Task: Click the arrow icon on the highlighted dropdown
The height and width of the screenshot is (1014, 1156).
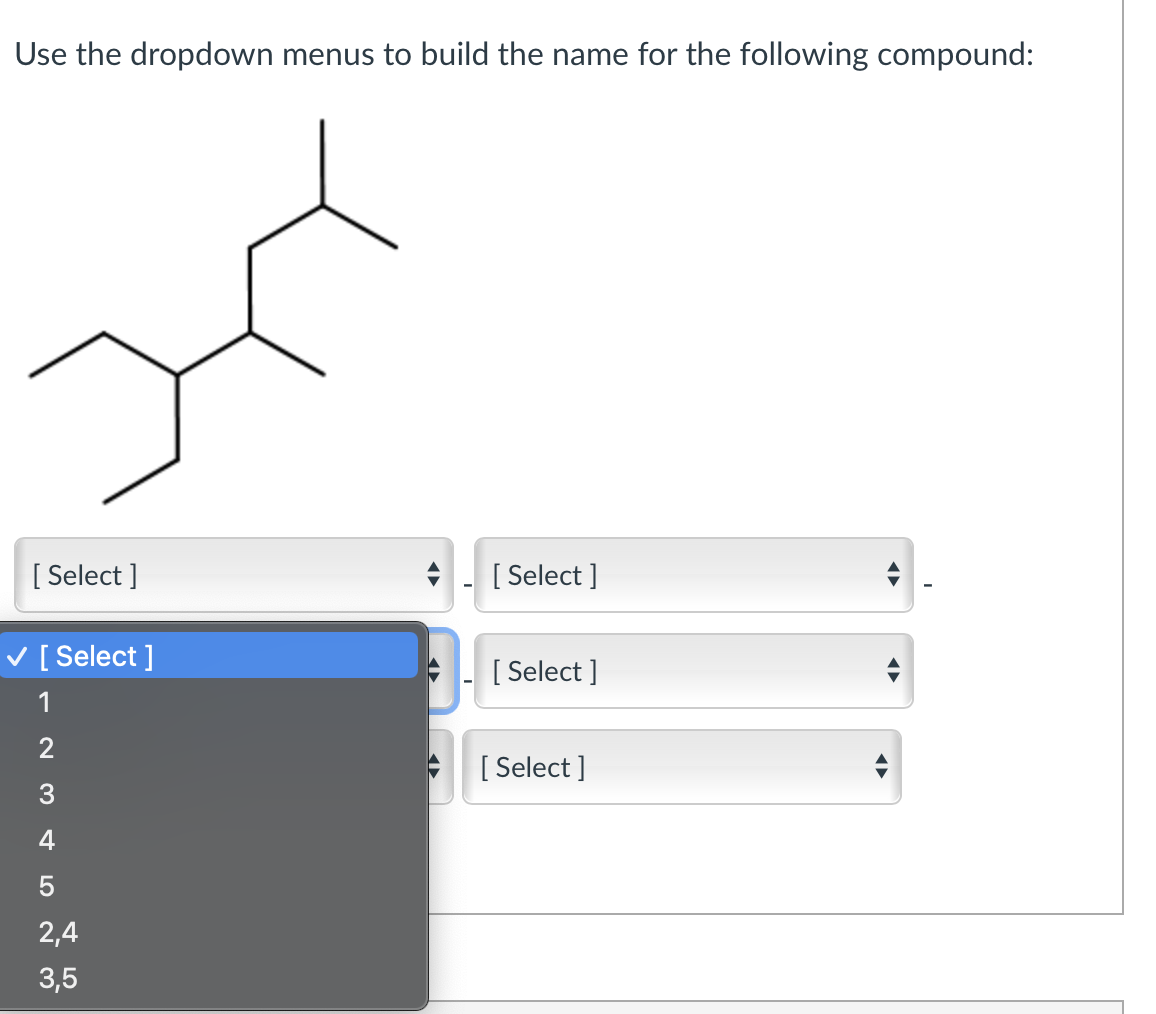Action: pos(435,671)
